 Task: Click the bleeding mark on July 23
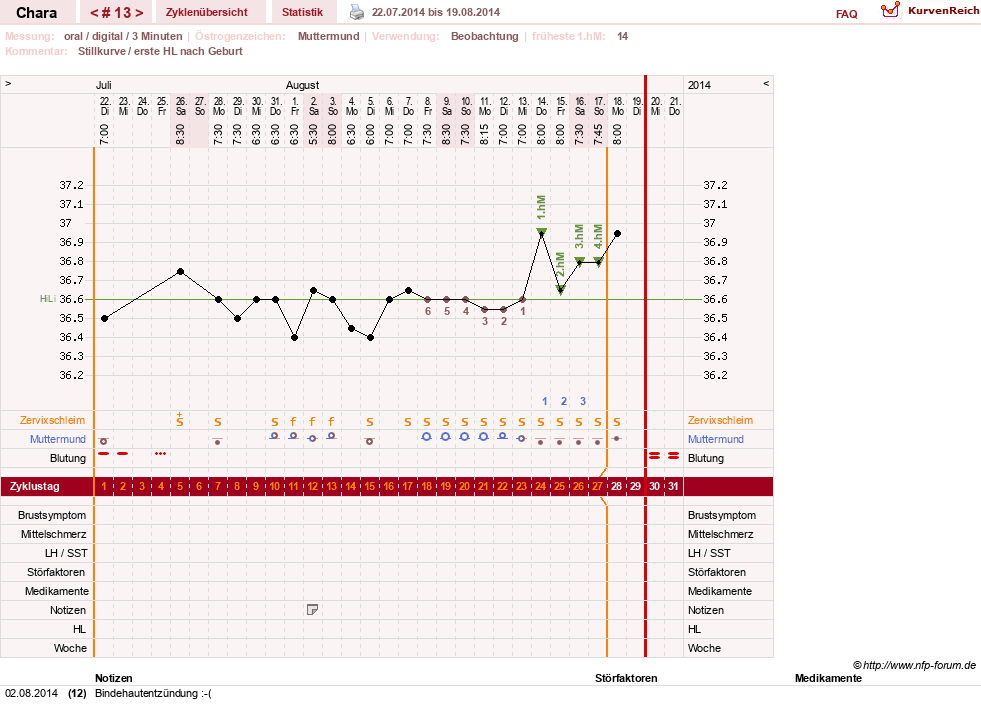pos(123,454)
